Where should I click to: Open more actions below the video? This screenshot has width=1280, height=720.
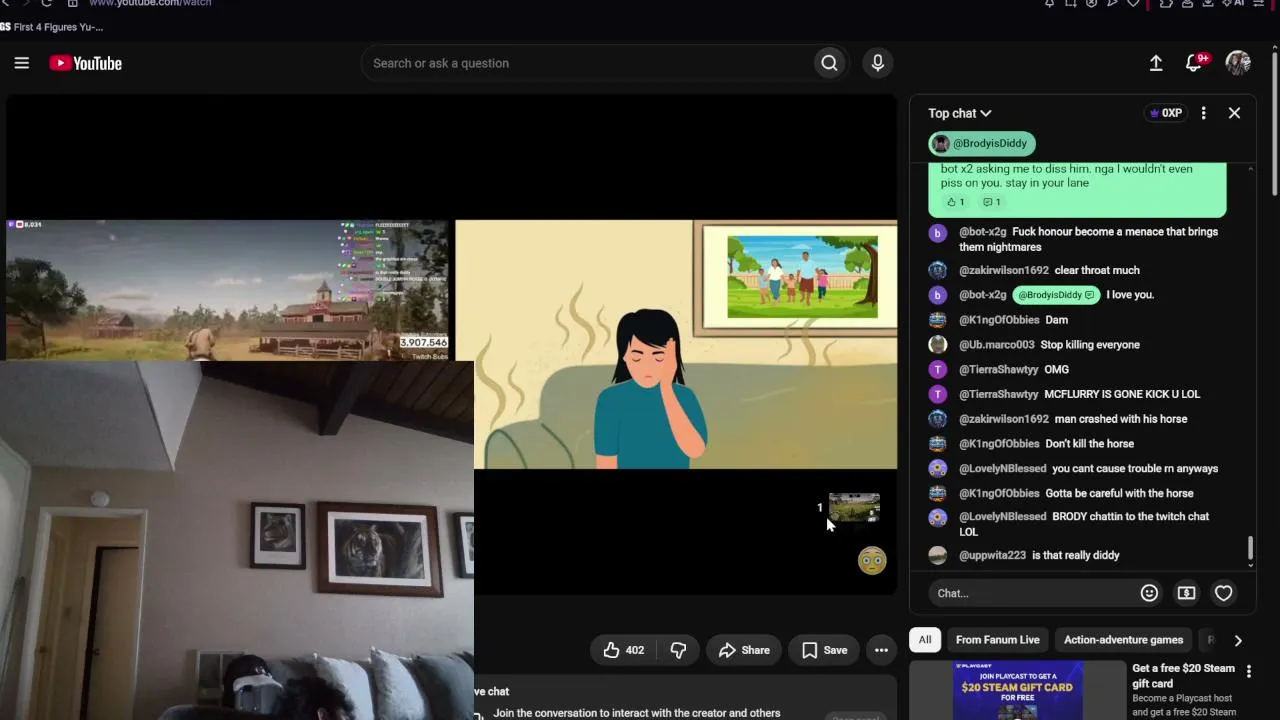881,650
